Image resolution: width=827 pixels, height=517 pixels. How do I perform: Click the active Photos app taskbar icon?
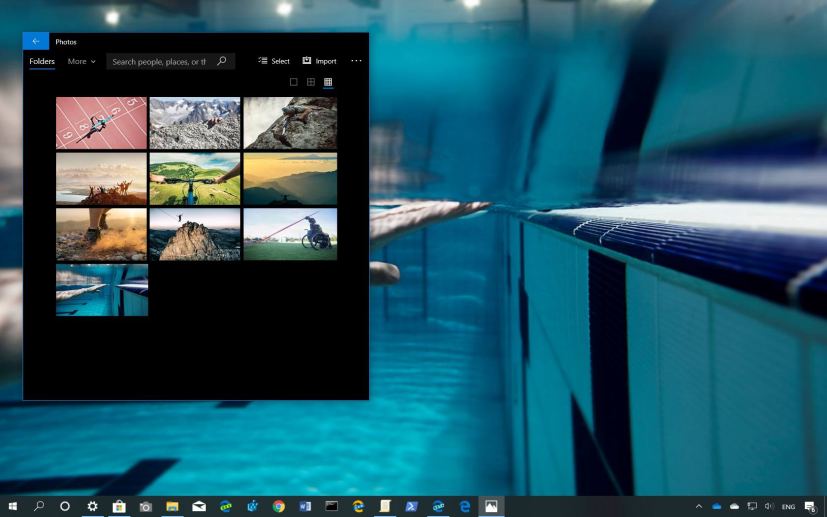tap(492, 506)
